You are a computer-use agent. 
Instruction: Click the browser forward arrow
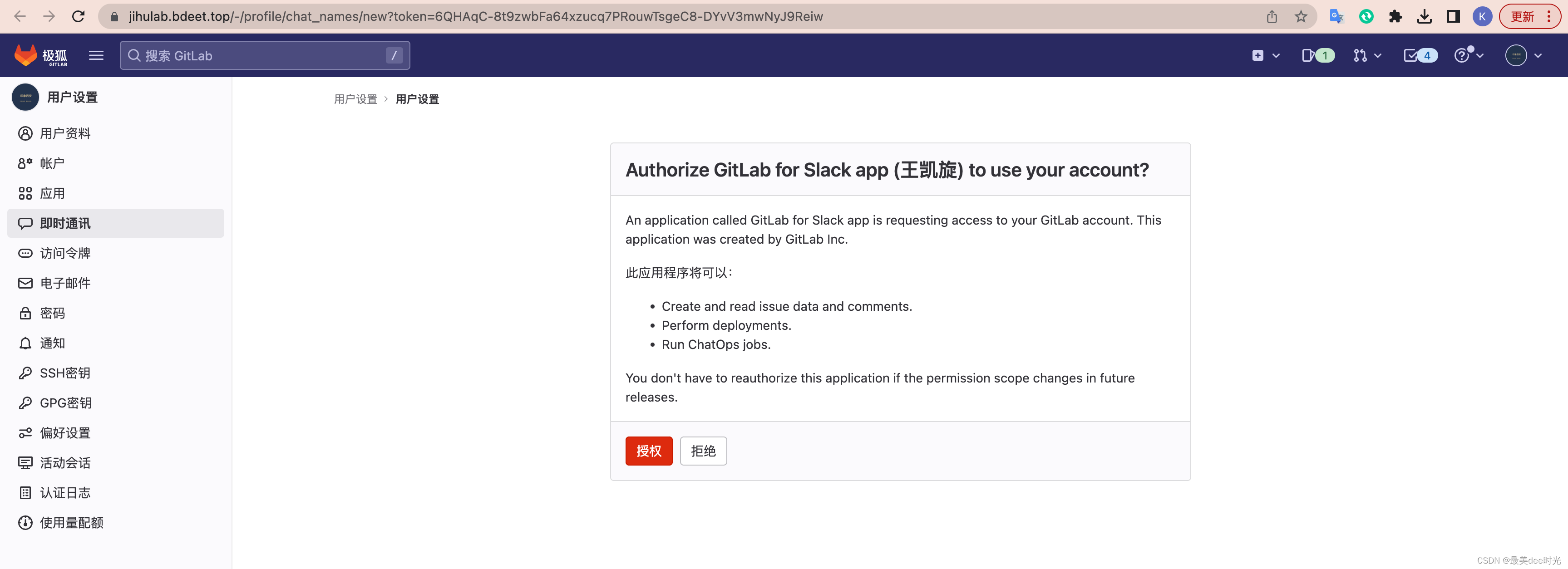click(49, 16)
